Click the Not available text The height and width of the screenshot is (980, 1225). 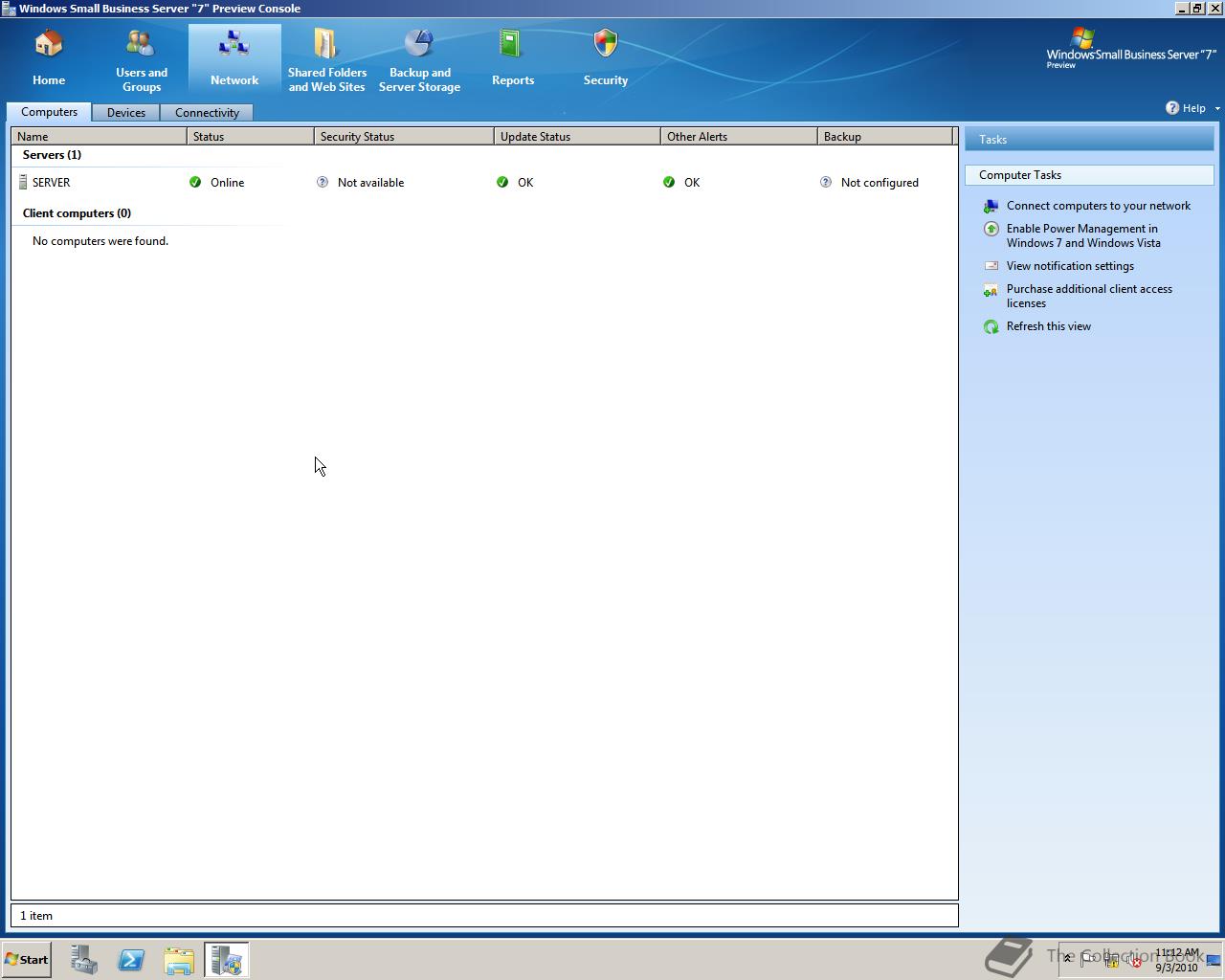[370, 183]
